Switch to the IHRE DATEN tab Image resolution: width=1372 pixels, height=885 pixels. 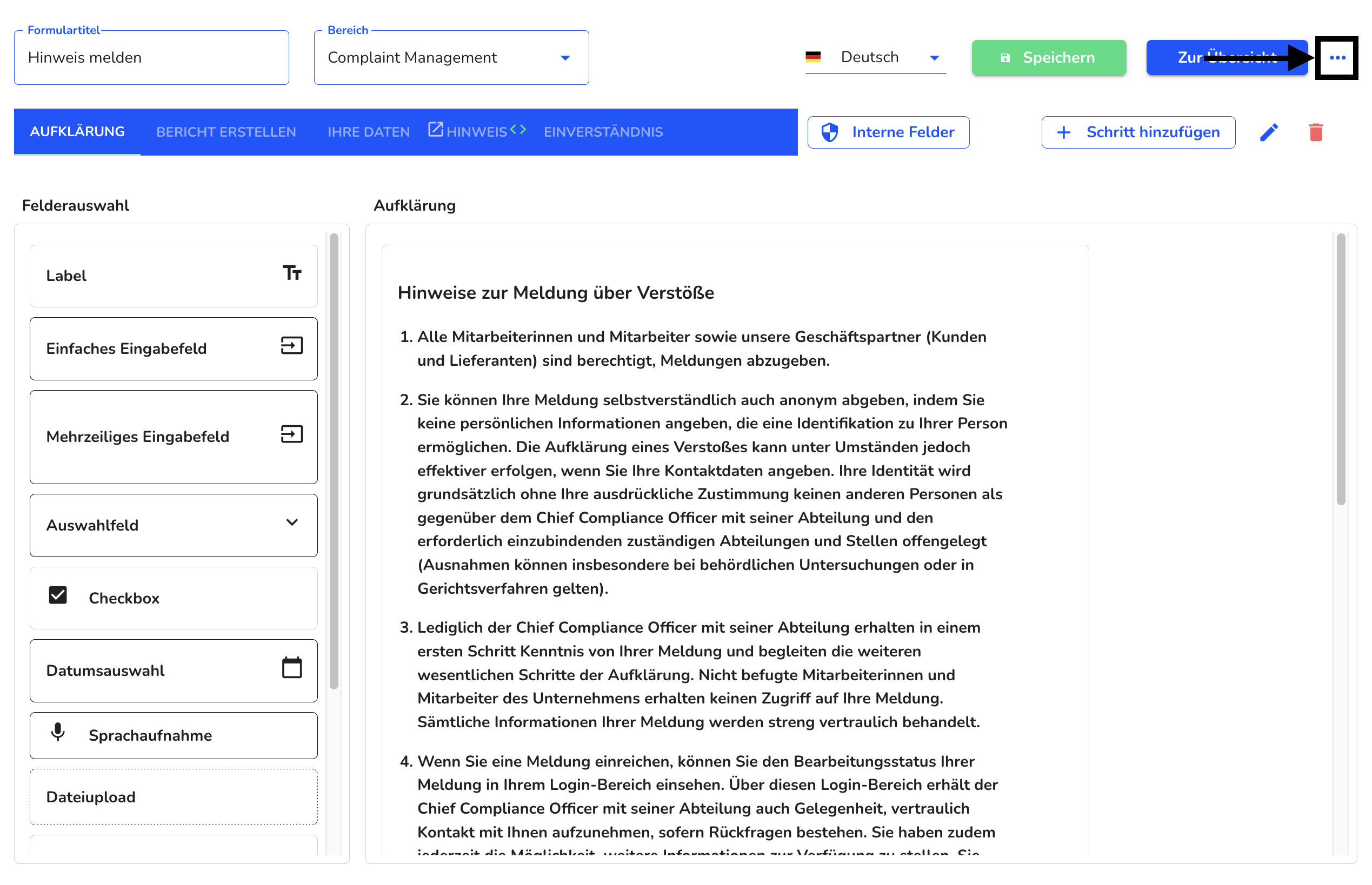(x=369, y=132)
